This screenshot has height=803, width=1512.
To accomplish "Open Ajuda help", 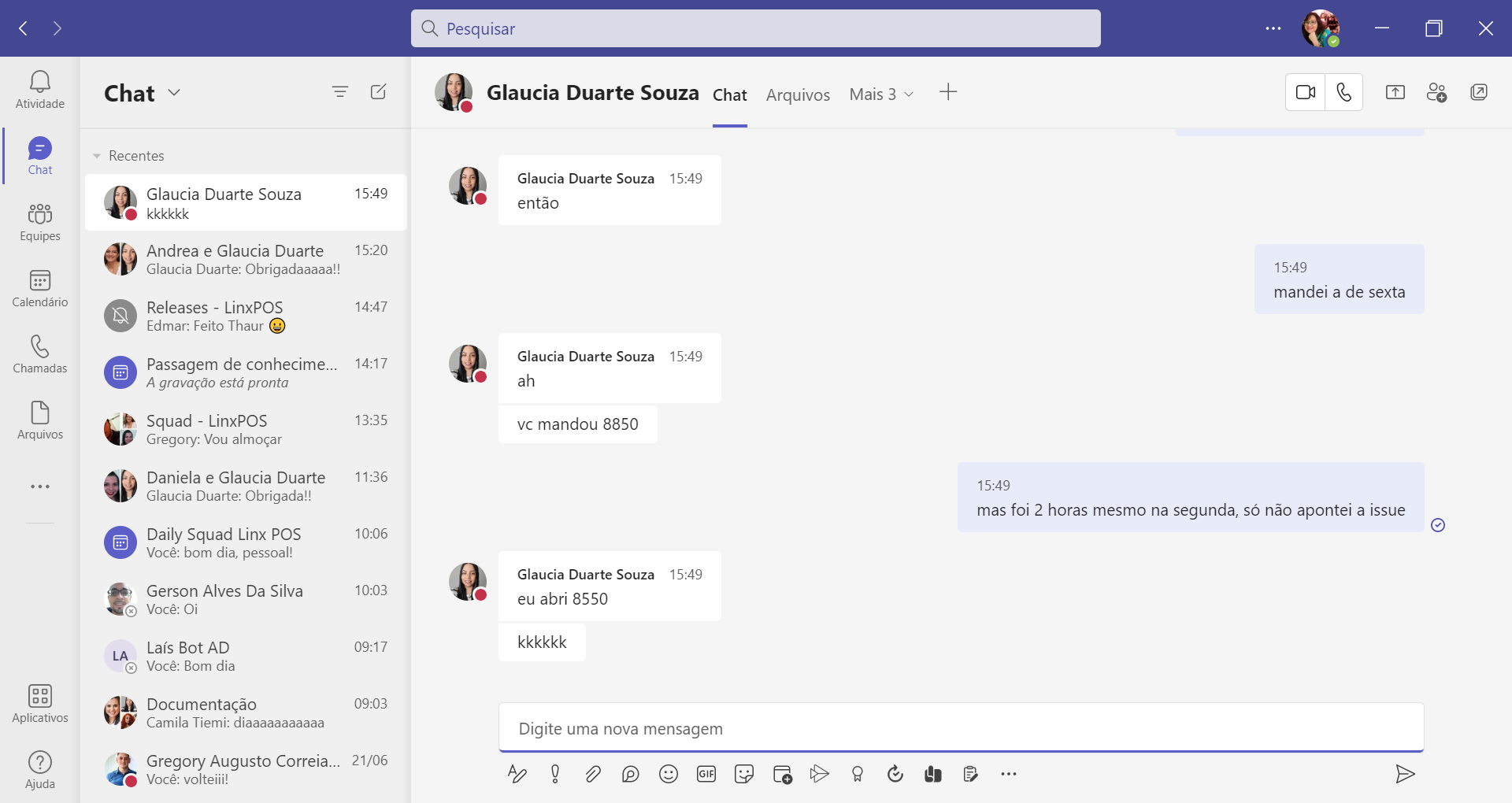I will pos(40,770).
